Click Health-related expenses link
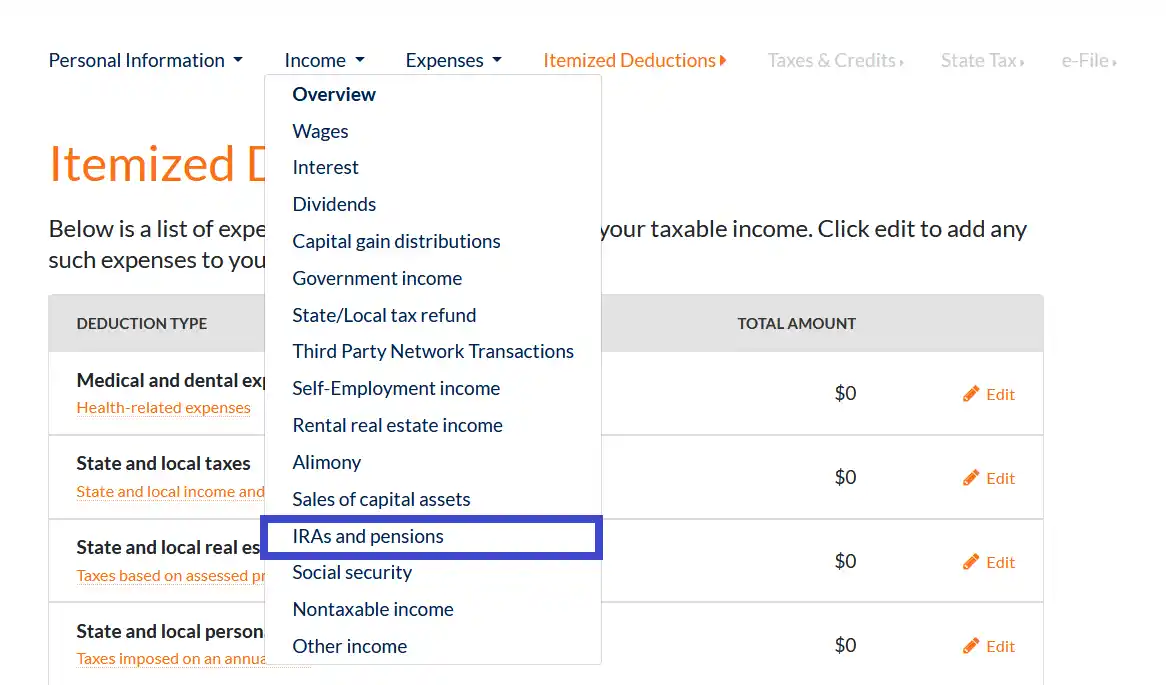The width and height of the screenshot is (1166, 685). coord(163,408)
